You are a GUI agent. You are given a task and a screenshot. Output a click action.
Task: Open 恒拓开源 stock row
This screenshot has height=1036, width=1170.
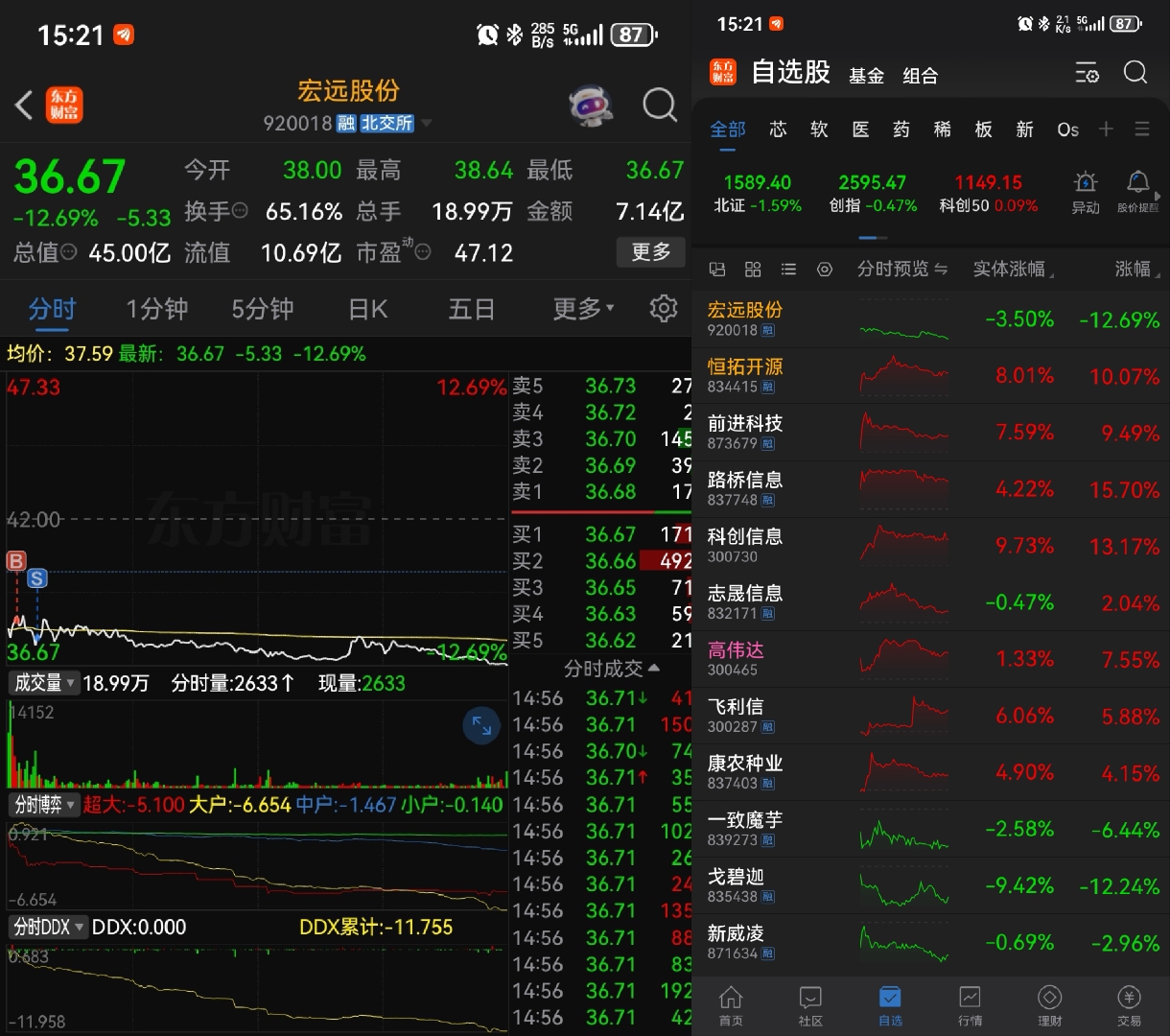(x=930, y=375)
